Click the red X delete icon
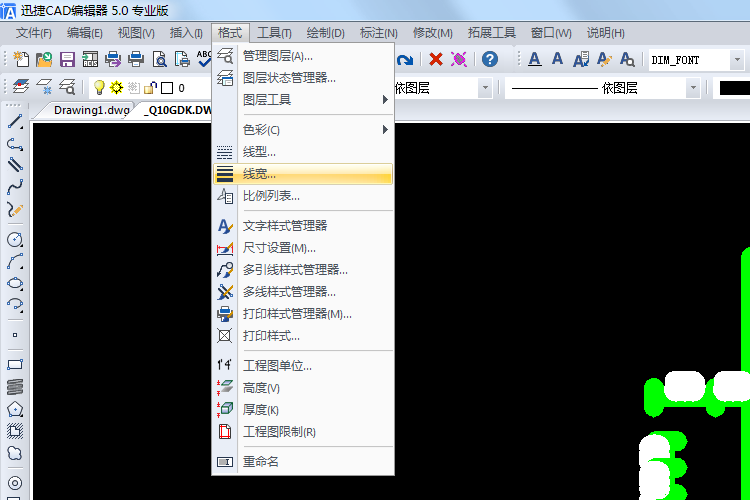The image size is (750, 500). [436, 59]
